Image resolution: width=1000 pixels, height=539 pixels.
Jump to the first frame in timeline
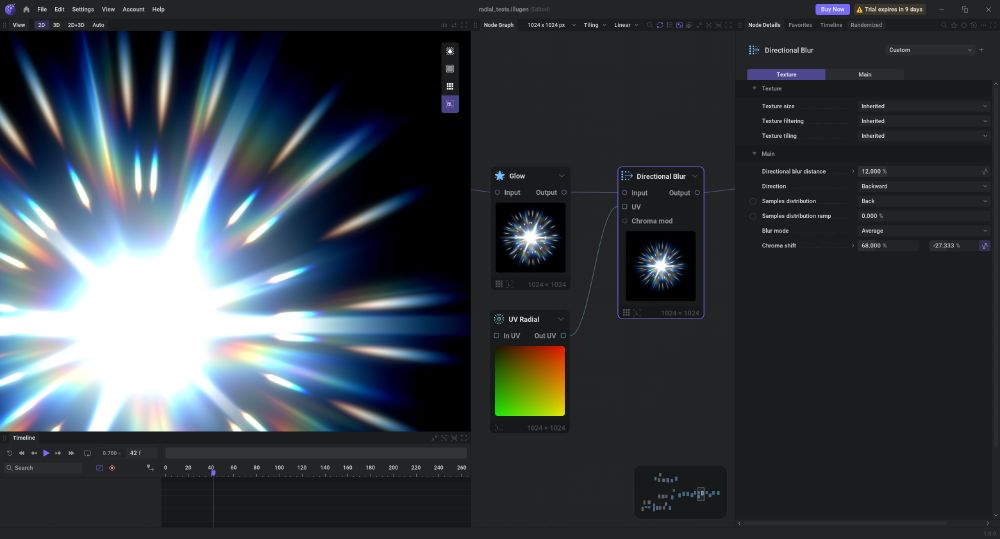tap(22, 453)
